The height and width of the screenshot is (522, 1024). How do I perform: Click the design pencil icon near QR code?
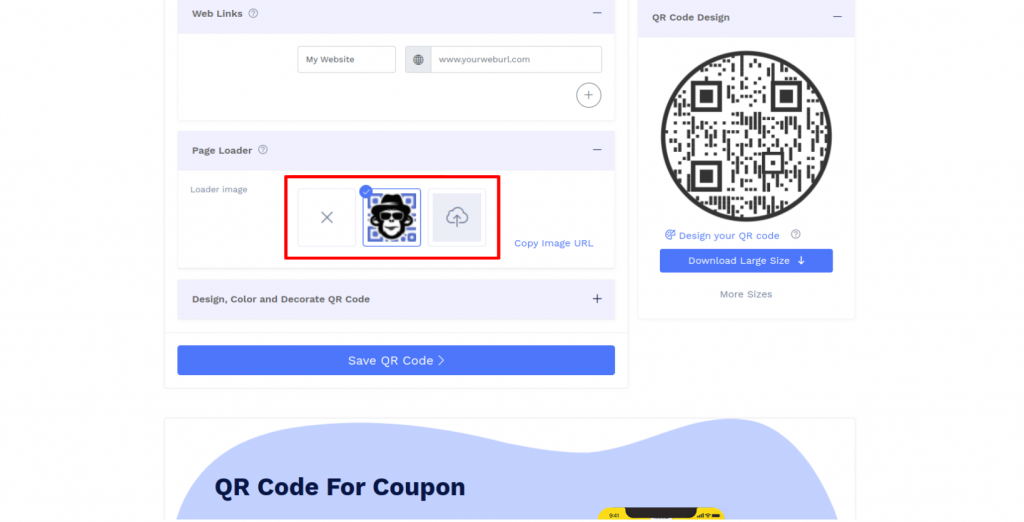pyautogui.click(x=670, y=235)
